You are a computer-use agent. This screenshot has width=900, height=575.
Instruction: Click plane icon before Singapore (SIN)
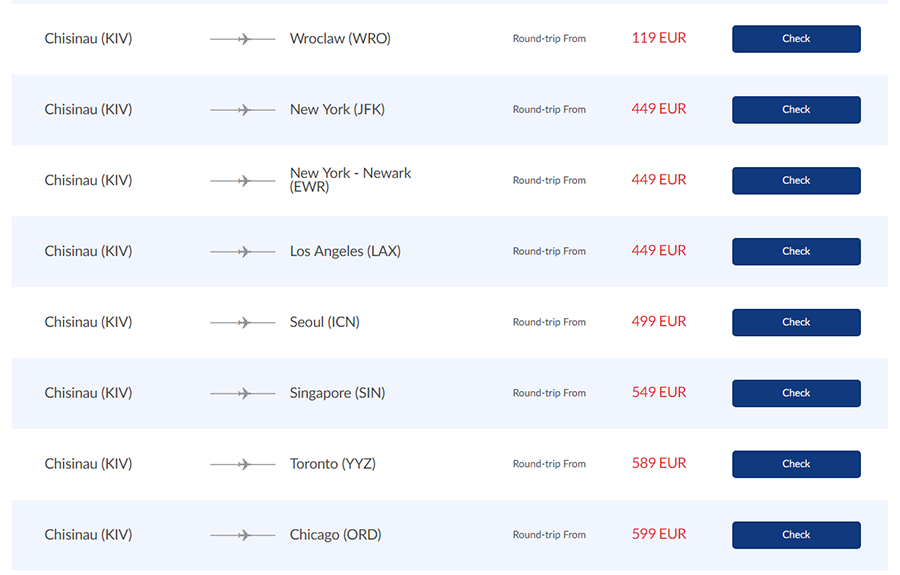[243, 393]
